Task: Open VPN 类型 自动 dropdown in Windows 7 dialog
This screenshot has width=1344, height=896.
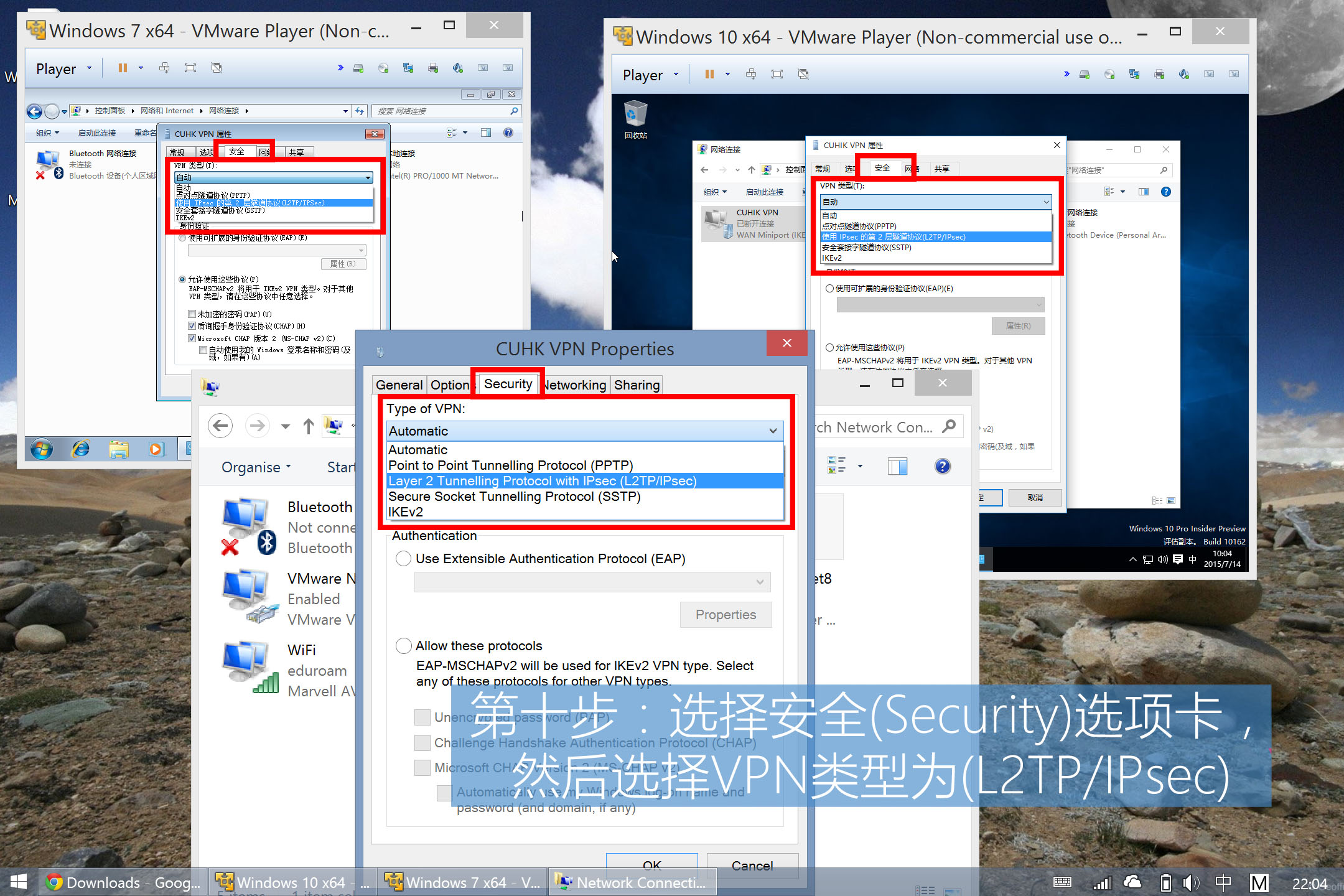Action: 273,177
